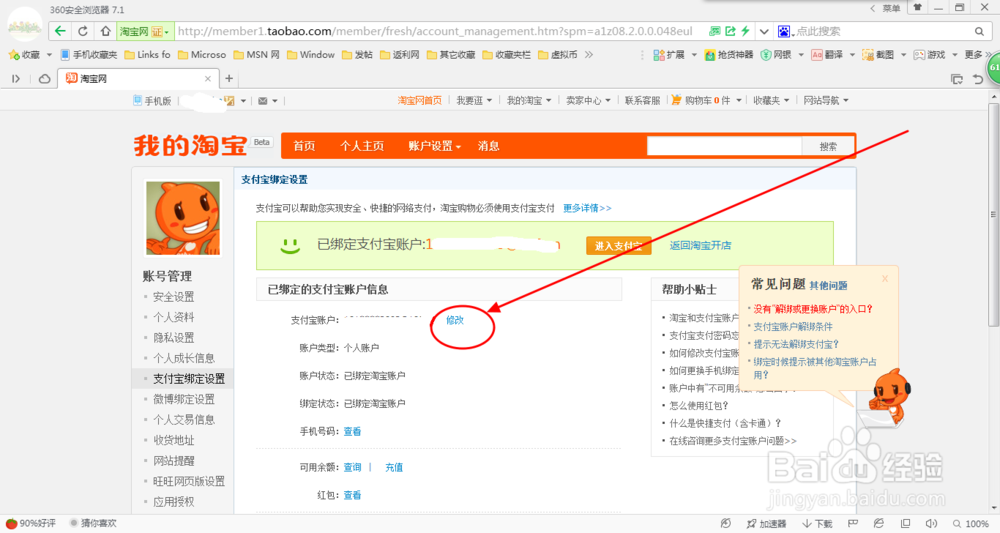Switch to the 首页 tab
The image size is (1000, 533).
[304, 146]
